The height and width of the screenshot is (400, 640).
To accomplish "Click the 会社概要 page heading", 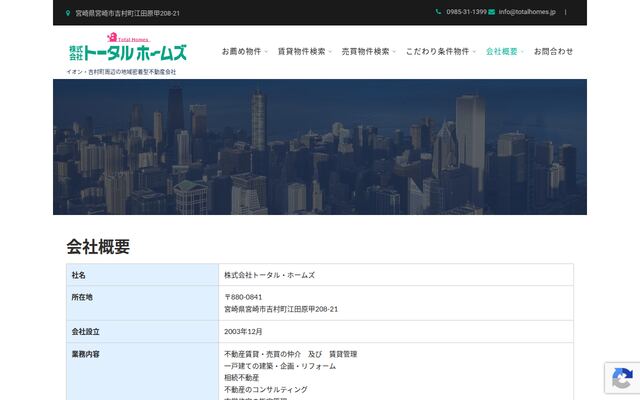I will 98,247.
